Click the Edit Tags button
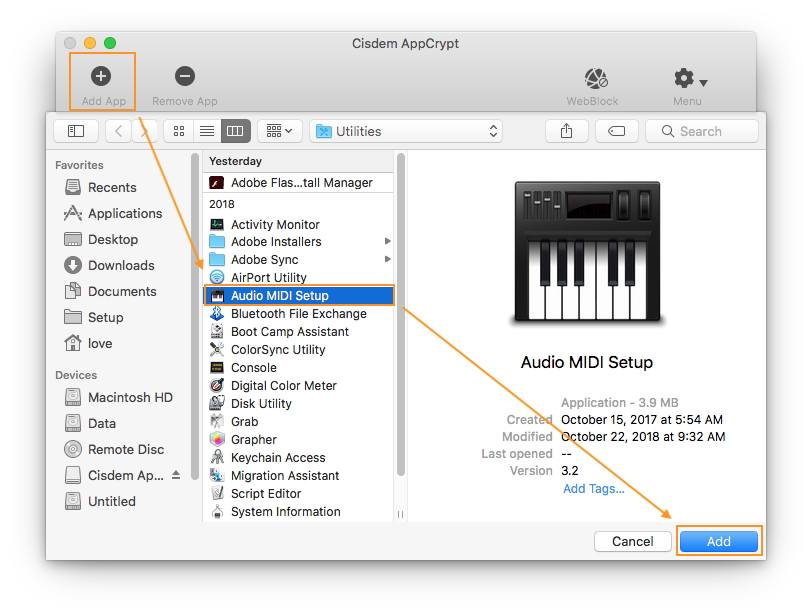Image resolution: width=812 pixels, height=614 pixels. (x=616, y=131)
